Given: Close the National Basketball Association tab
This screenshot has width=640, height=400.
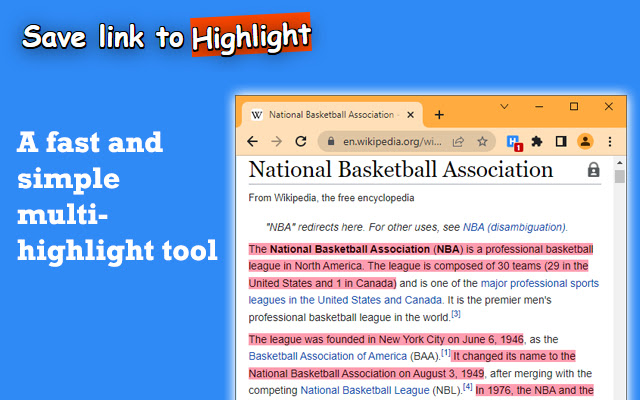Looking at the screenshot, I should click(411, 115).
